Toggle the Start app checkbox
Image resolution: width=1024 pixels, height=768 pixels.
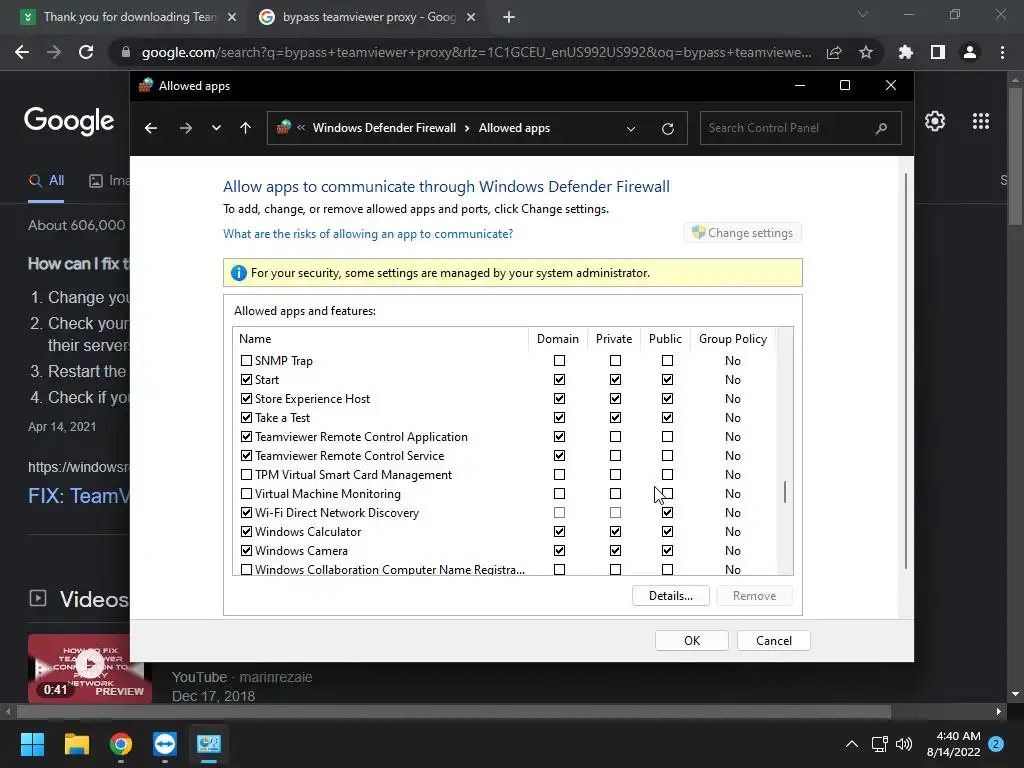click(x=246, y=379)
